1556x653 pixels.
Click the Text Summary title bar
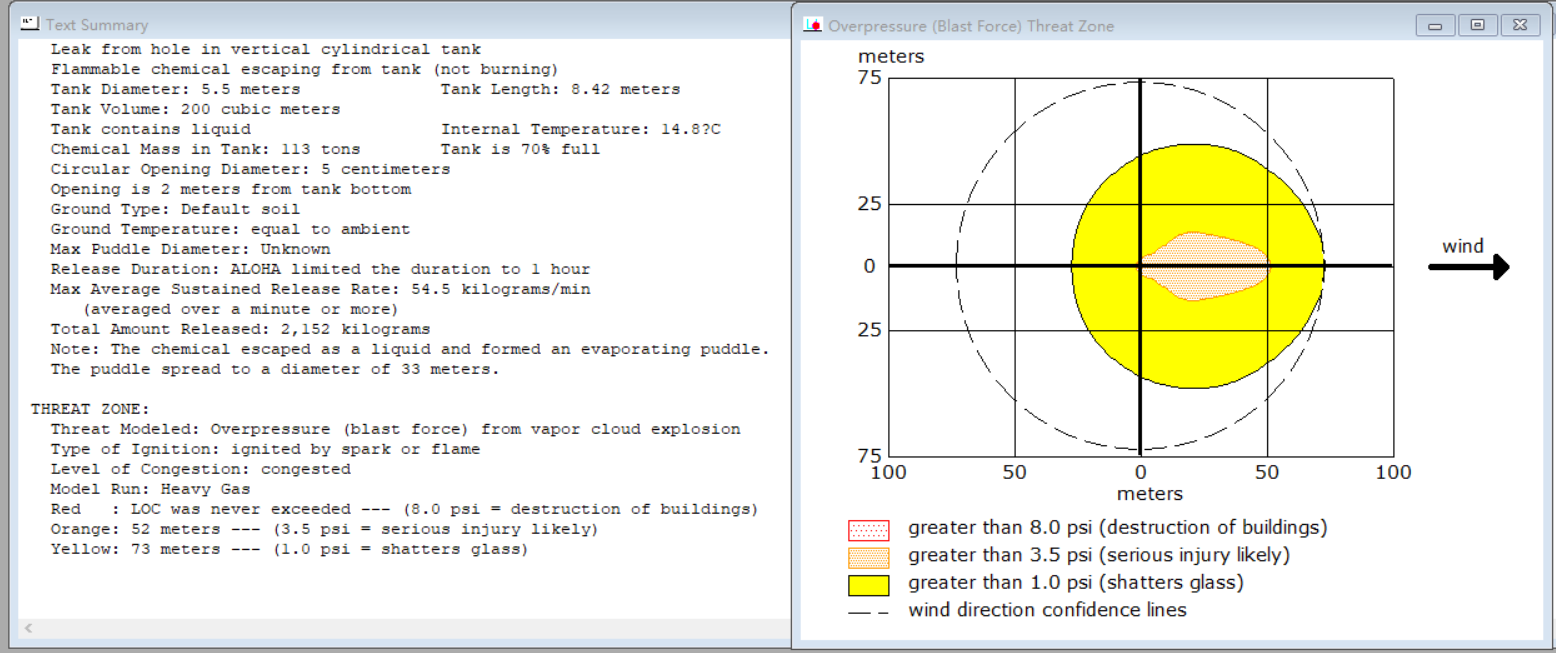[x=400, y=24]
